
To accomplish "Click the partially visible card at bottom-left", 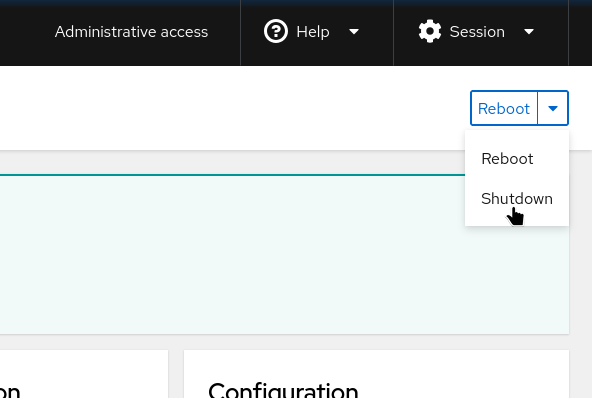I will pos(83,374).
